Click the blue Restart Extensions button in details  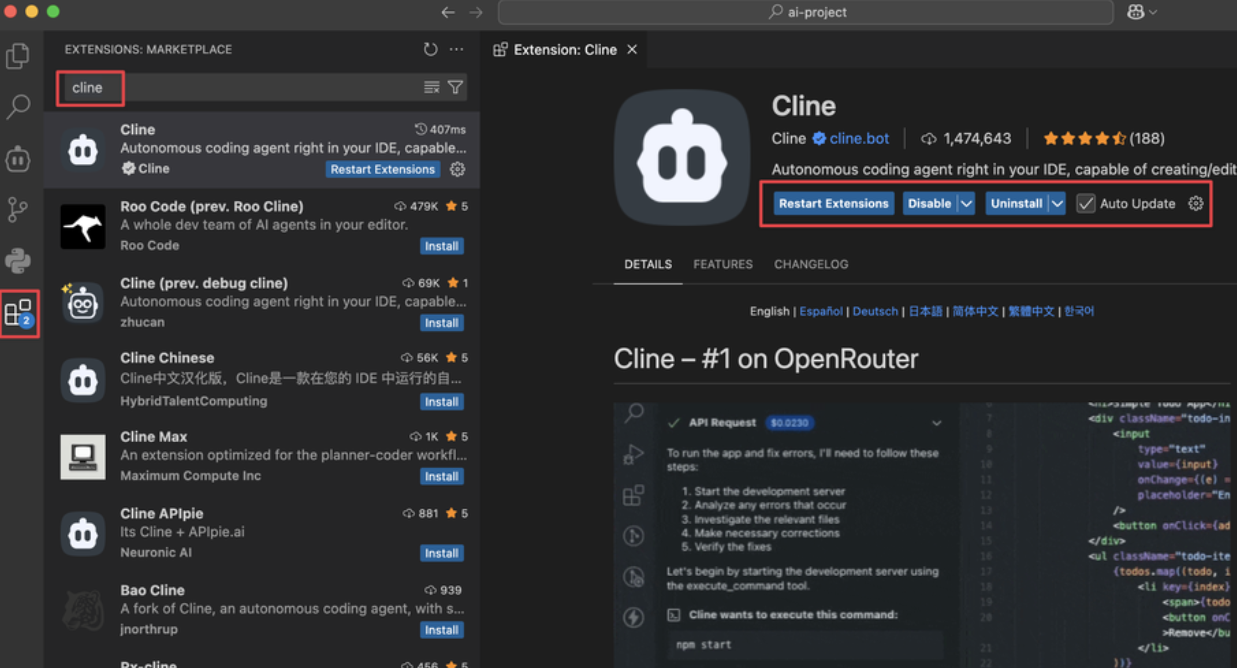click(833, 203)
